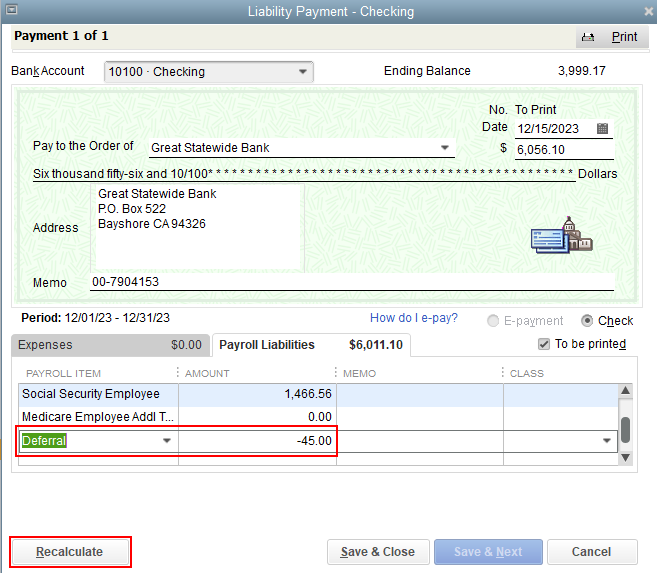Select the Check radio button

pos(587,321)
